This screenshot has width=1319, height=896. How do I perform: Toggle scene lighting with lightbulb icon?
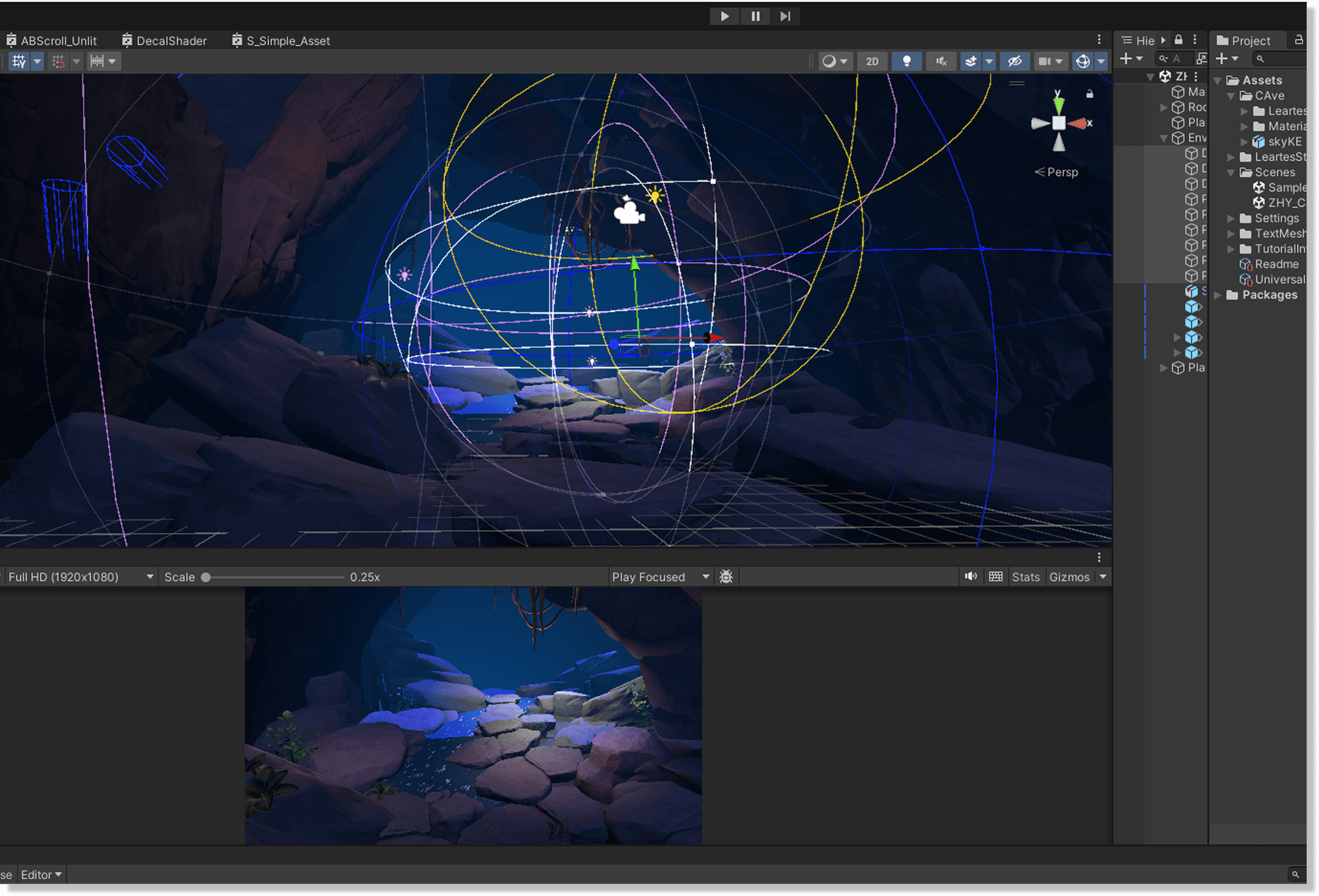907,61
